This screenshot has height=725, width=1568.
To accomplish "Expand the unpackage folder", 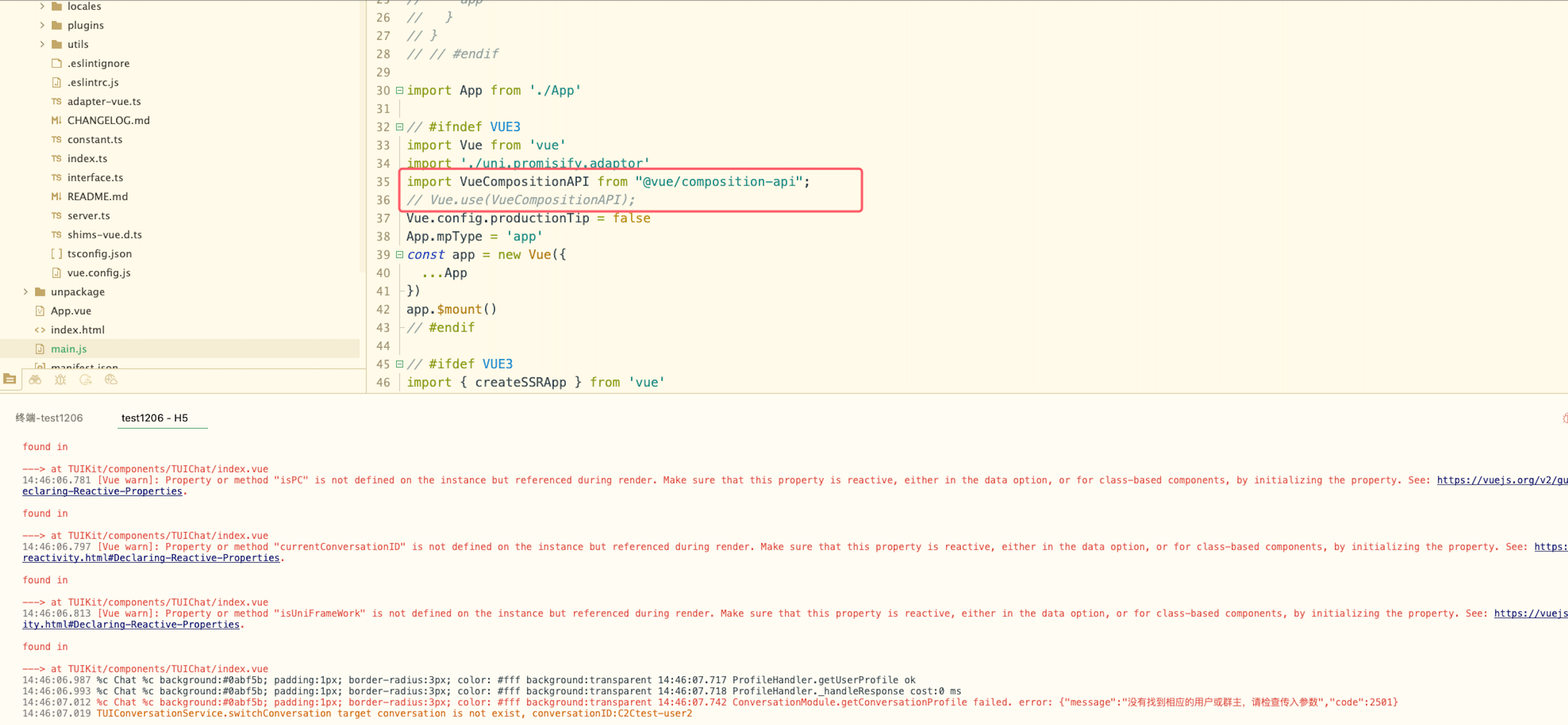I will click(x=26, y=292).
